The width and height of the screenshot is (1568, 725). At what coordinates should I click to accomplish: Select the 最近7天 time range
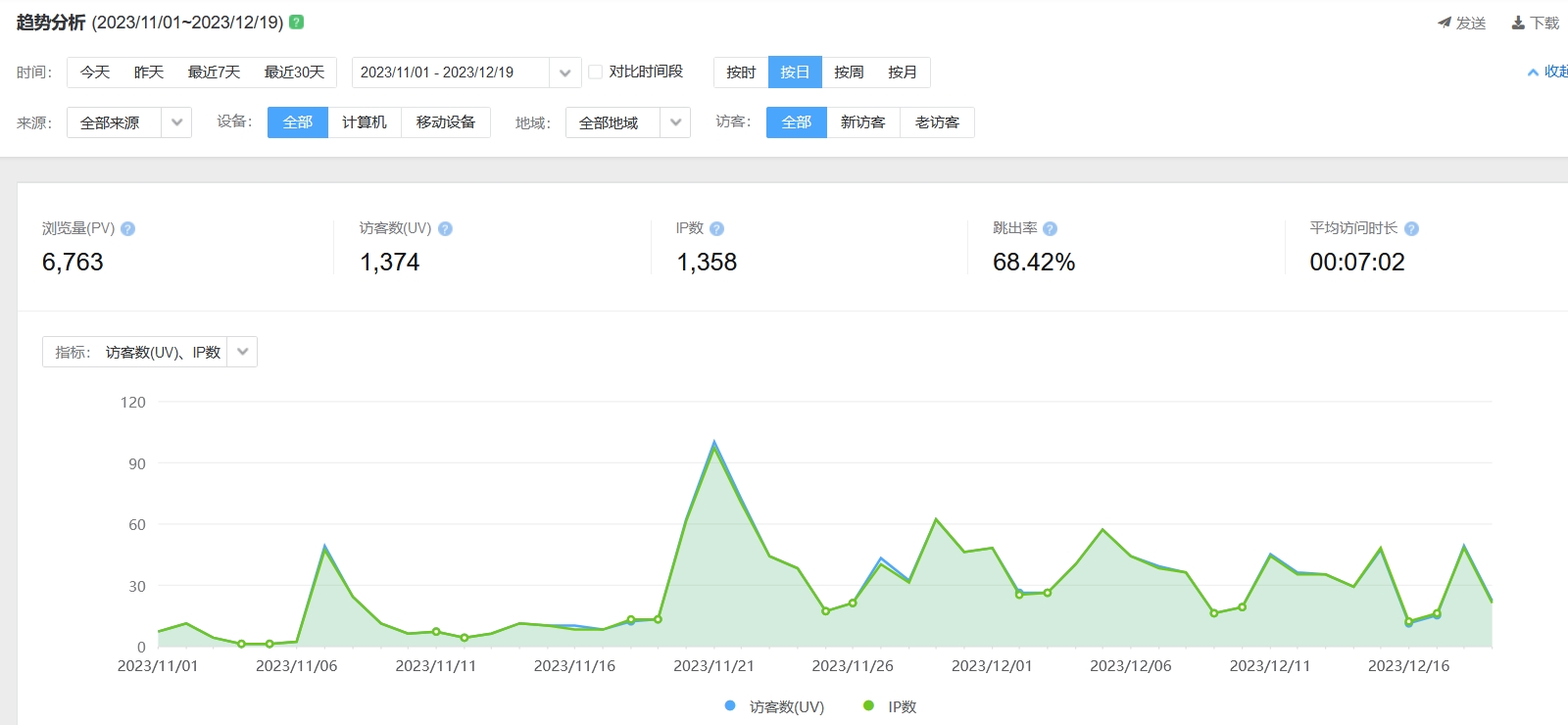214,72
